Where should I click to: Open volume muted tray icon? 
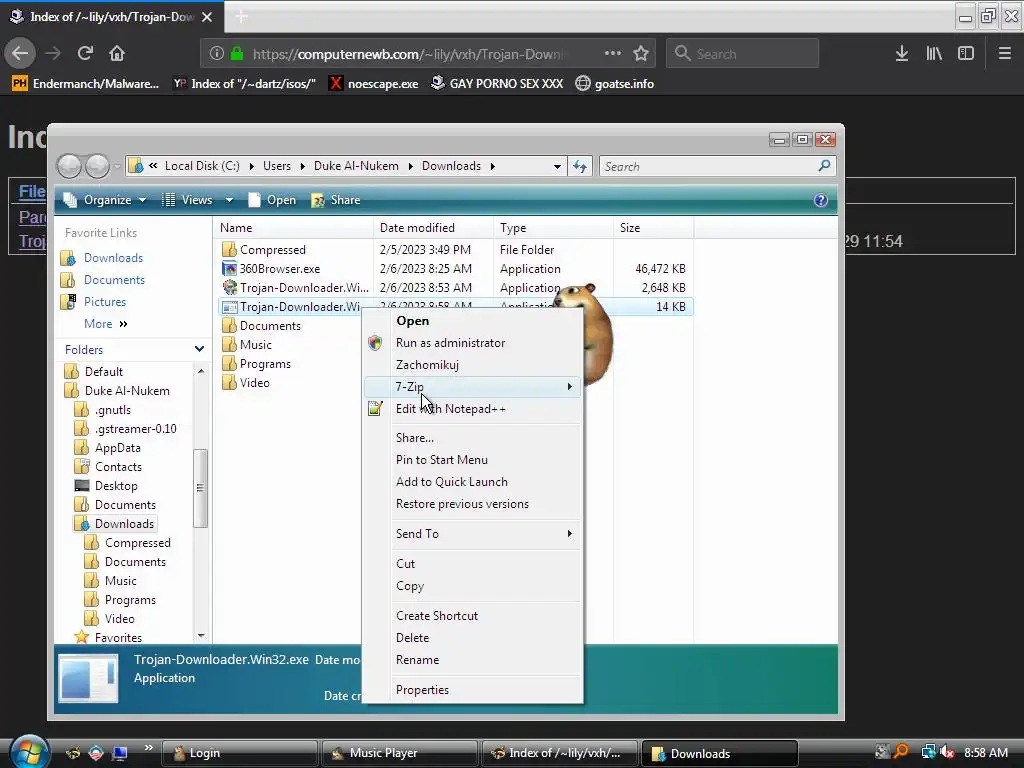(948, 752)
